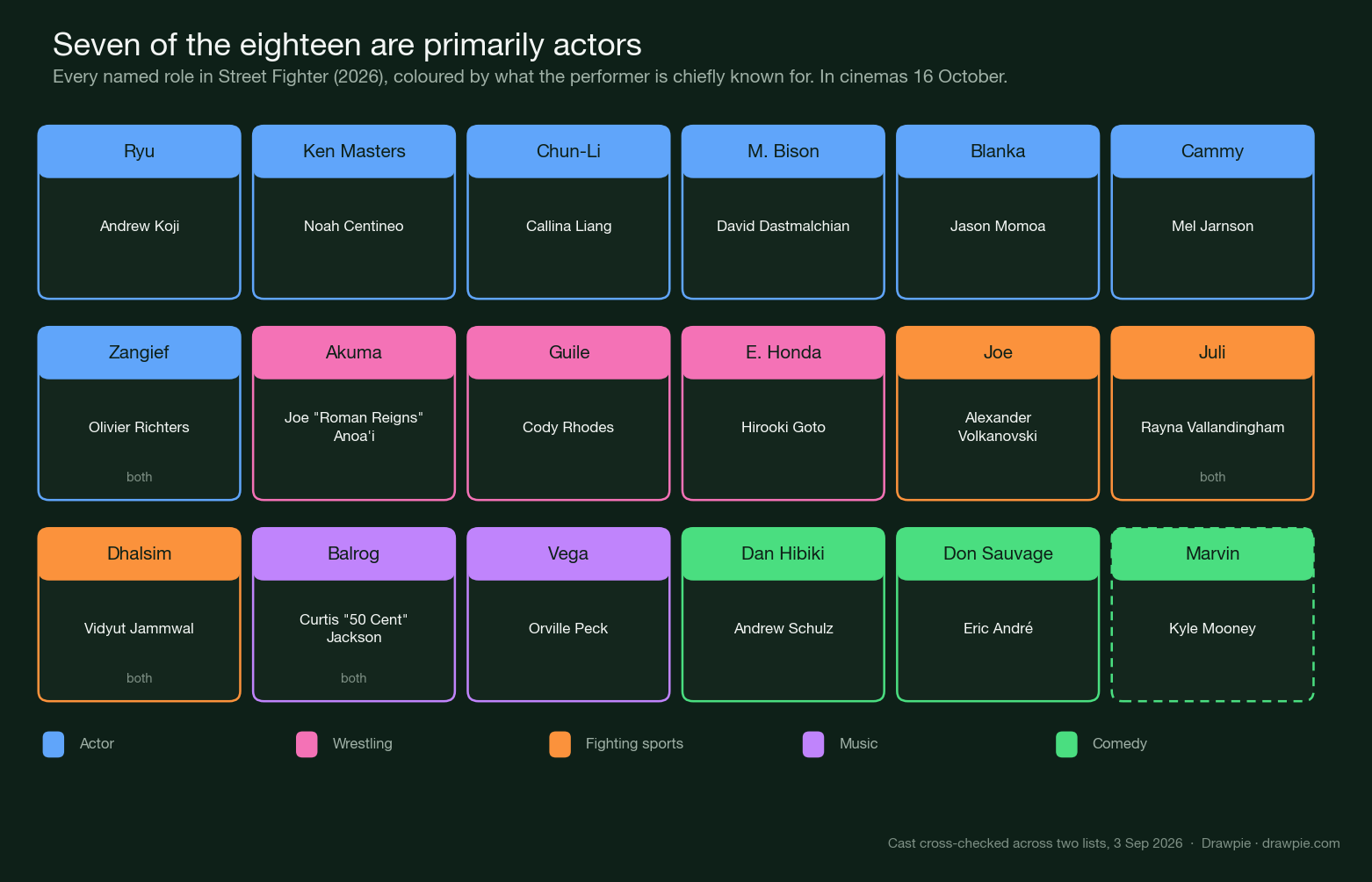Select performer name 'Noah Centineo'
Screen dimensions: 1372x882
pos(354,227)
